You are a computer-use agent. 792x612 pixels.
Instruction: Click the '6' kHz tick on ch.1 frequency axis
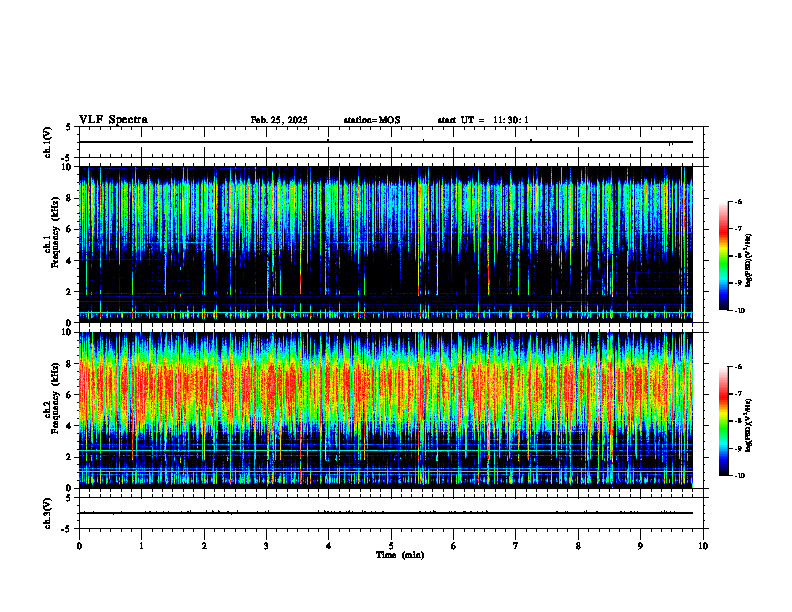70,229
